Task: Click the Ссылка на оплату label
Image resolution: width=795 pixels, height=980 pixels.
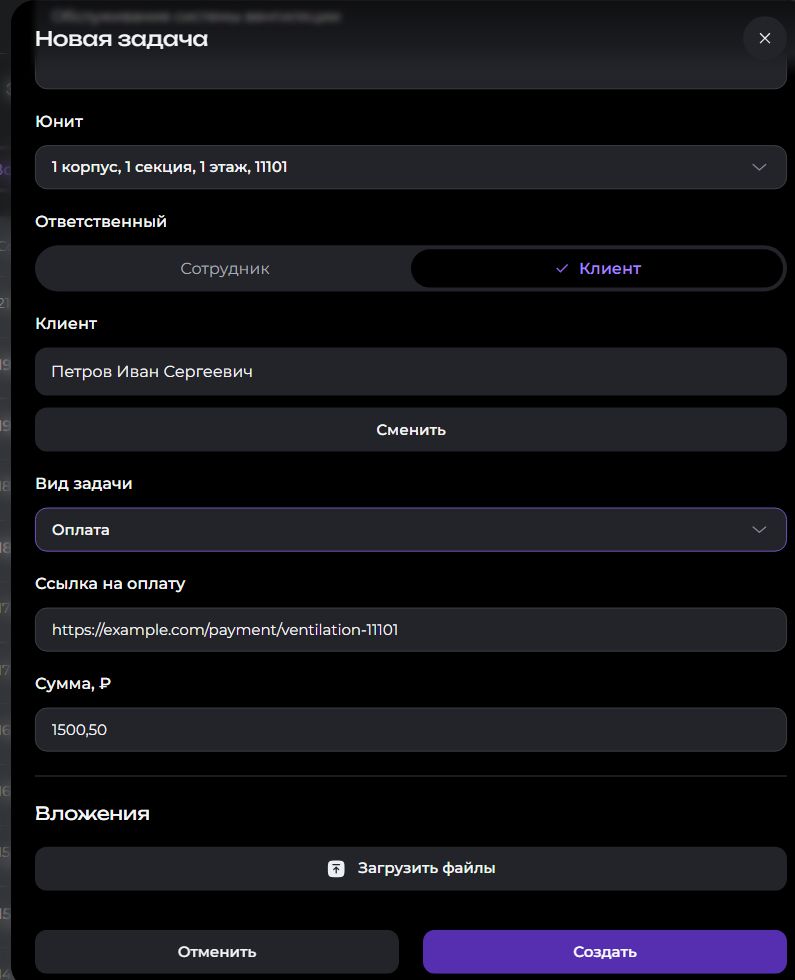Action: coord(110,584)
